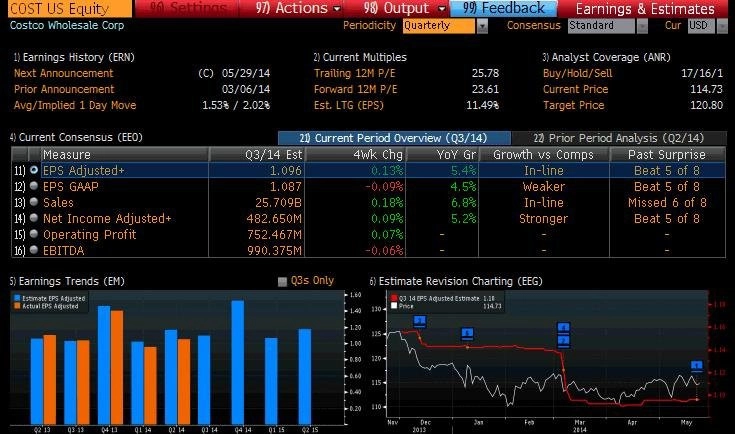Click the Trailing 12M P/E label

354,73
